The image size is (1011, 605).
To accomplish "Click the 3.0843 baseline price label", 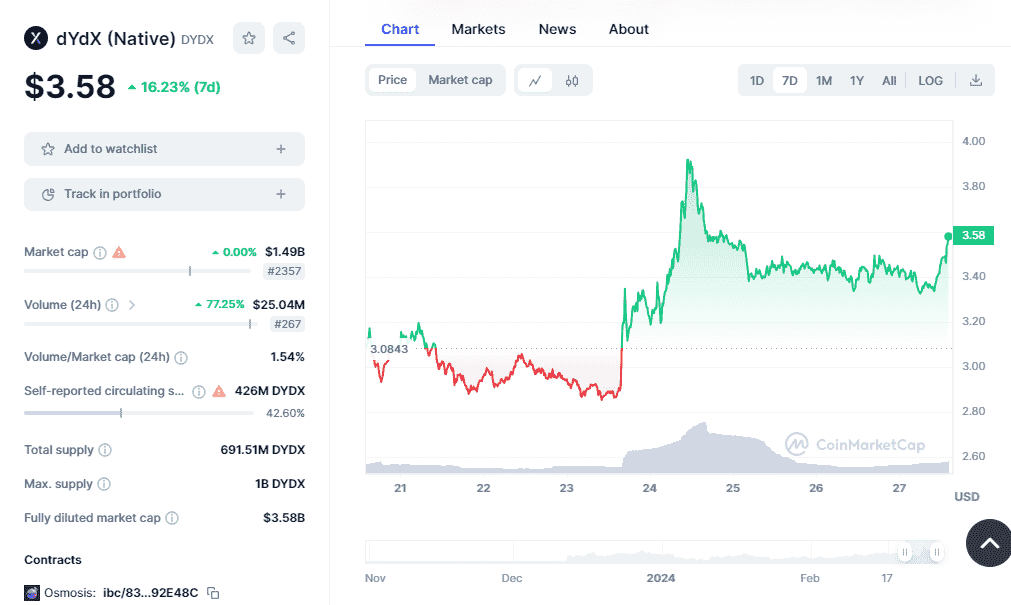I will 389,349.
